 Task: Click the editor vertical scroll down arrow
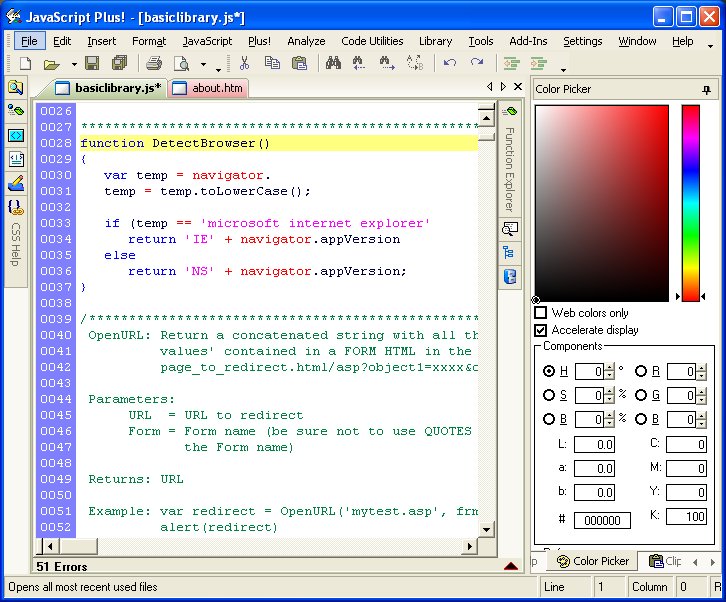pyautogui.click(x=486, y=529)
